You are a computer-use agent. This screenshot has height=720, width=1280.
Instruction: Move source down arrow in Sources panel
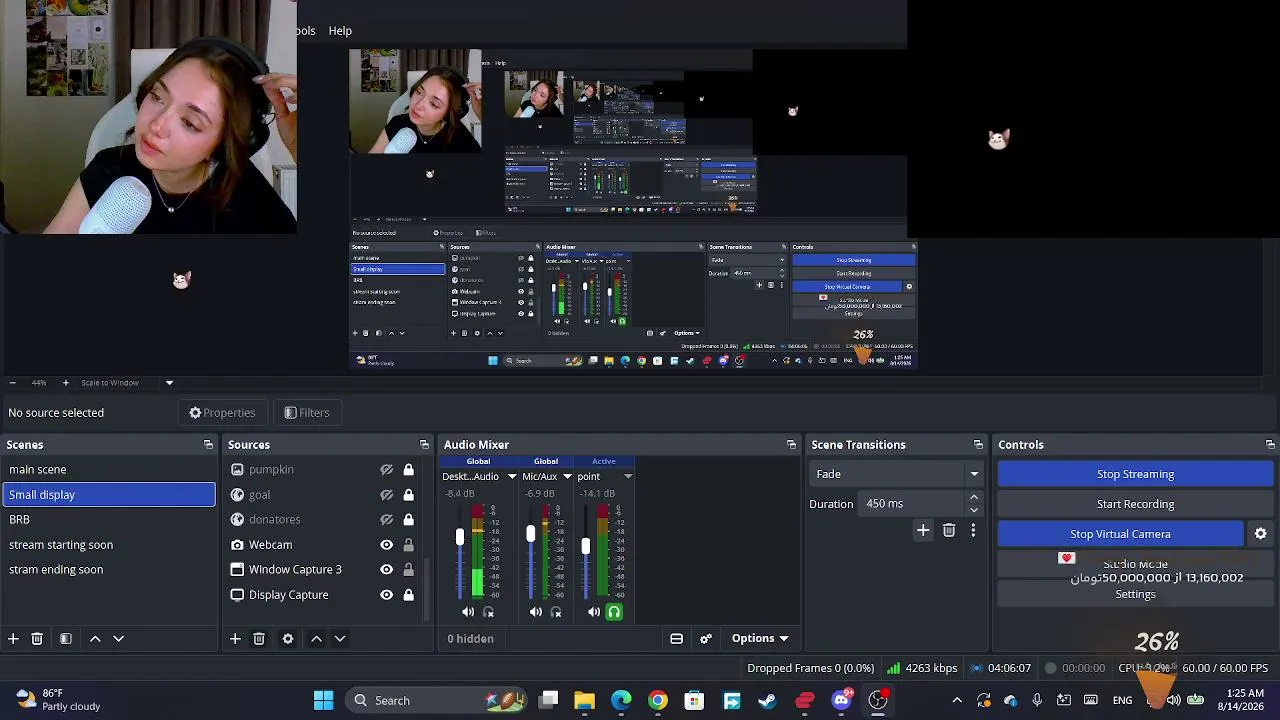tap(340, 638)
